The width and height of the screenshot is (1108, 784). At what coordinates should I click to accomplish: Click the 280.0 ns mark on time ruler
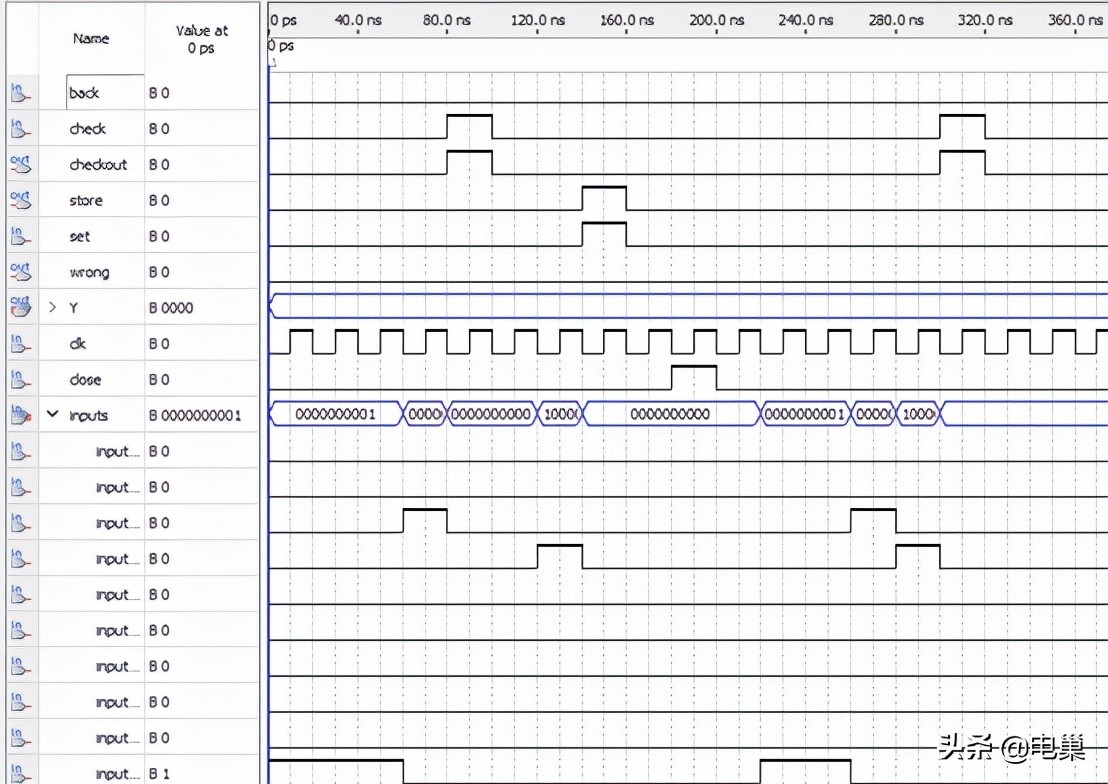point(896,20)
